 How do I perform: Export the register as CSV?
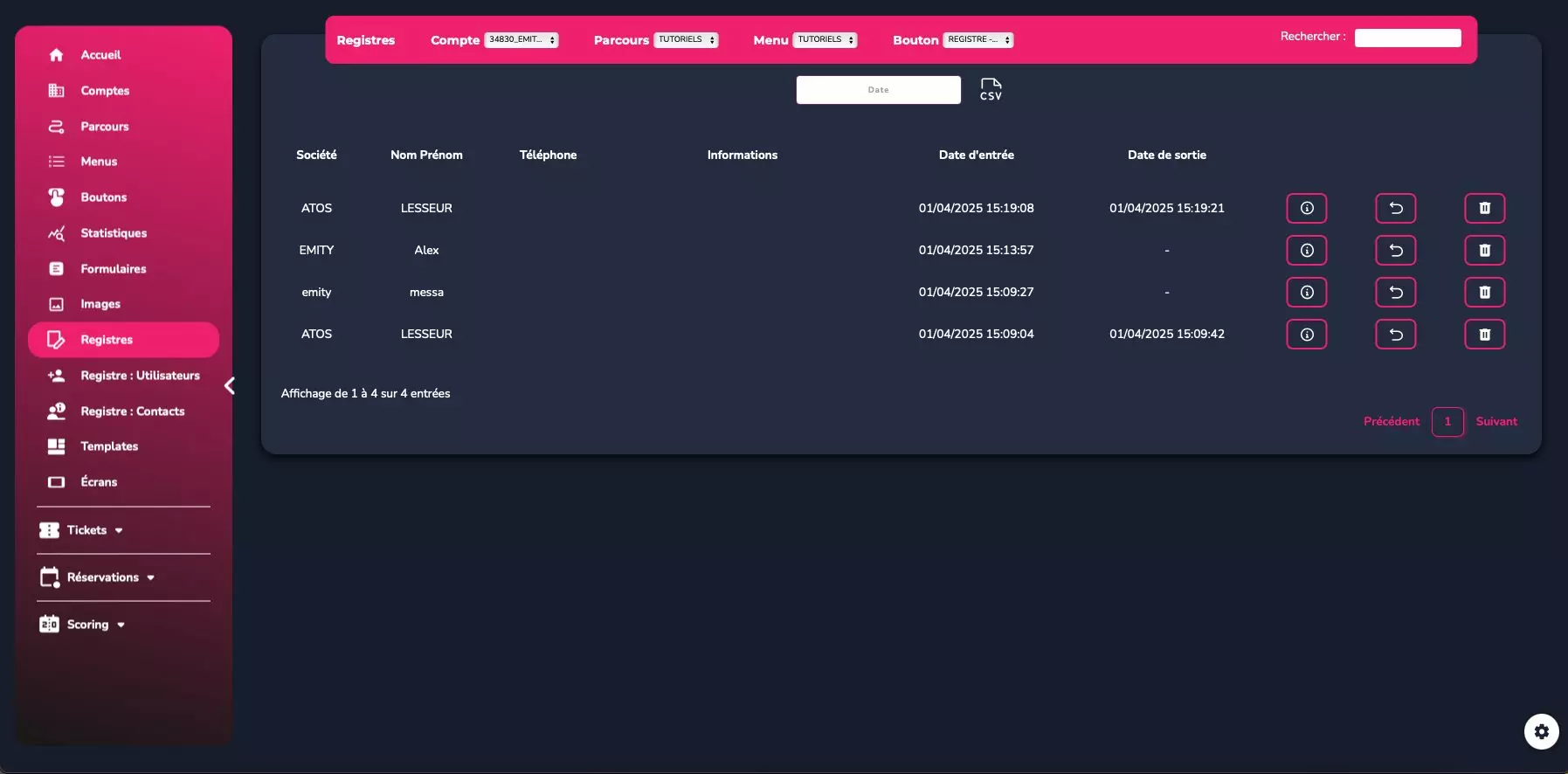click(x=991, y=89)
